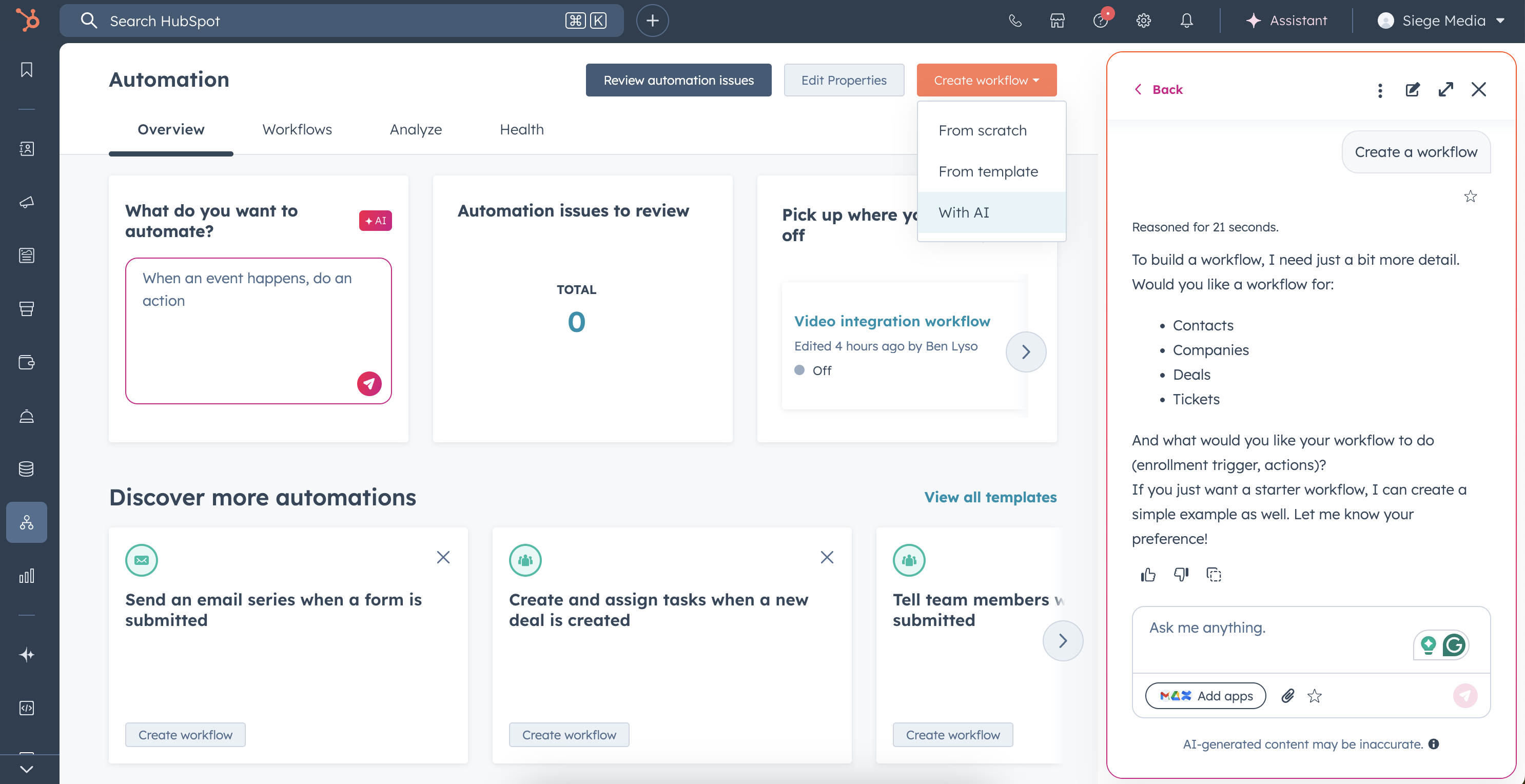Start a new chat with edit icon

point(1413,89)
